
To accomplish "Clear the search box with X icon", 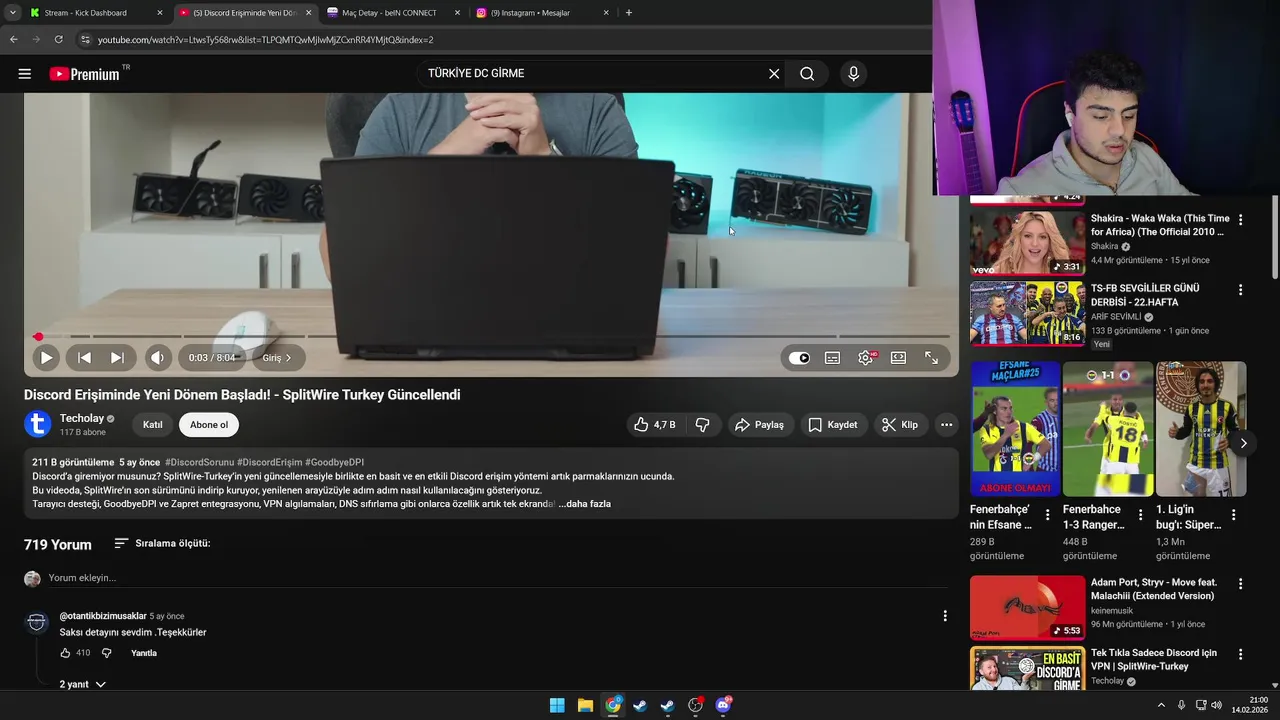I will point(774,73).
